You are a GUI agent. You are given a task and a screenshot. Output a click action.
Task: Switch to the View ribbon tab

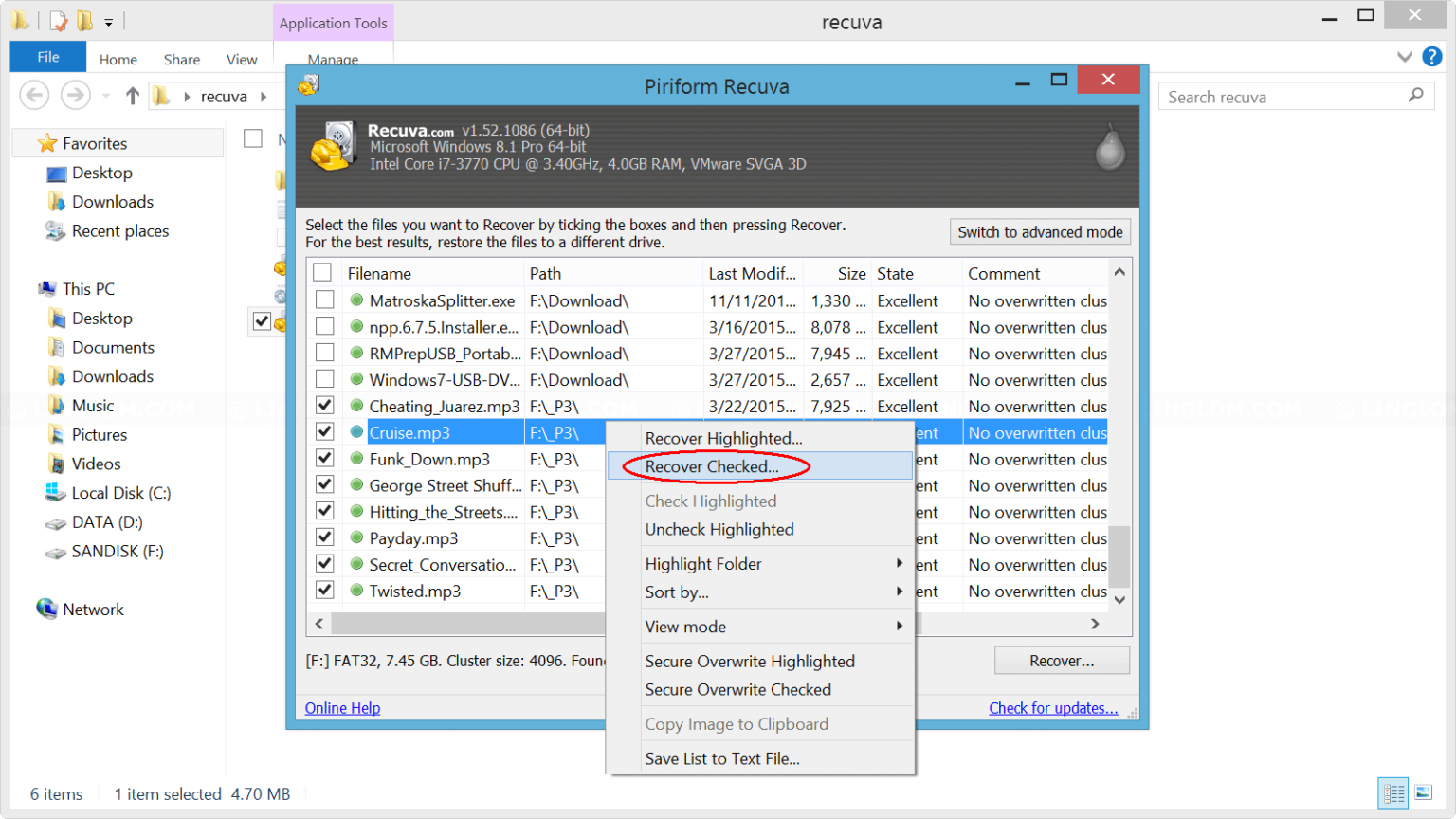(x=242, y=59)
